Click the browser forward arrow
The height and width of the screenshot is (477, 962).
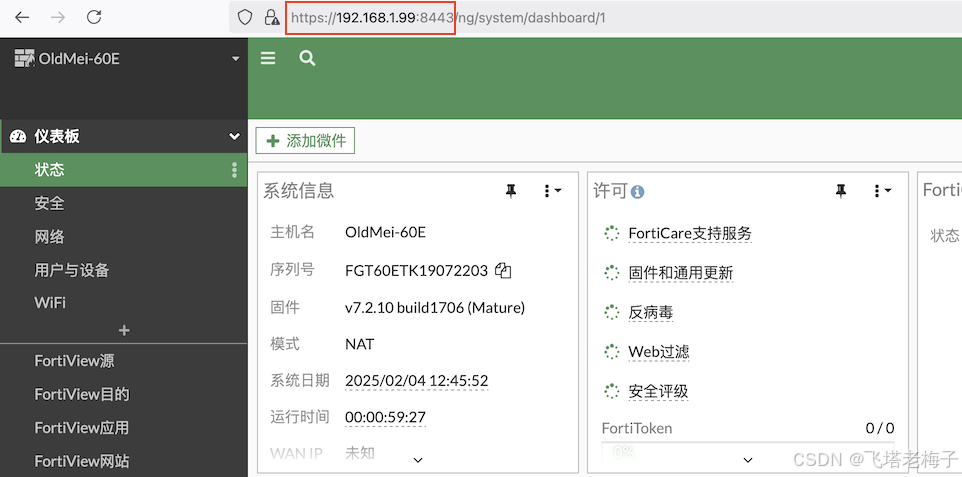[x=58, y=17]
